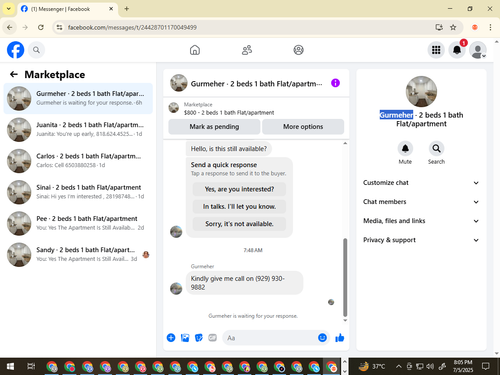Screen dimensions: 500x375
Task: Open the Facebook search magnifier
Action: click(36, 50)
